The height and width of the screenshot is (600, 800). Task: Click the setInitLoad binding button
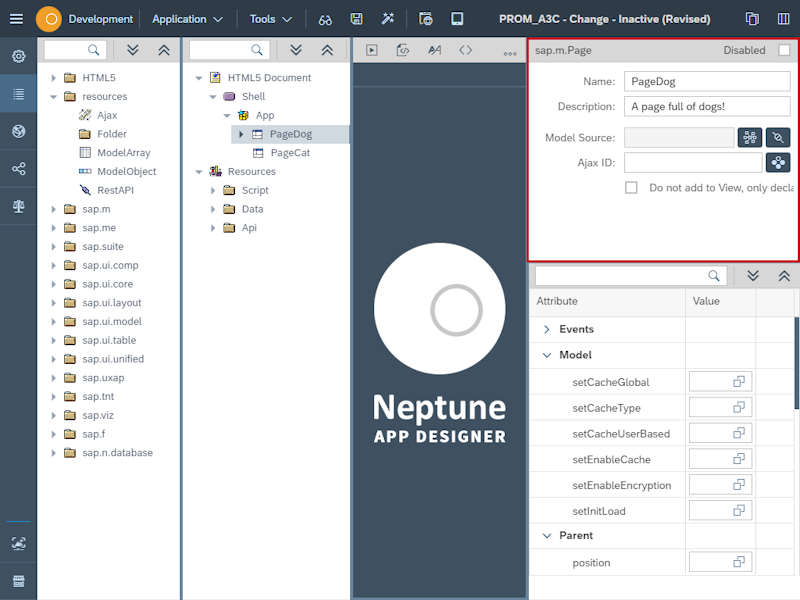(x=720, y=510)
